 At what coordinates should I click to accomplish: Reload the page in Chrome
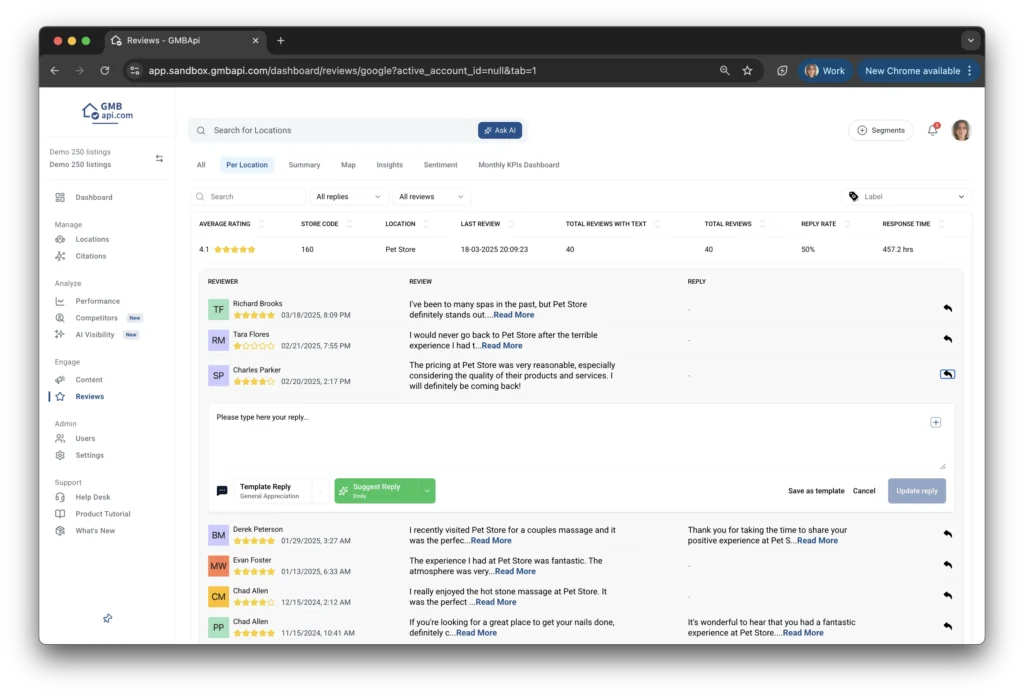pyautogui.click(x=105, y=71)
